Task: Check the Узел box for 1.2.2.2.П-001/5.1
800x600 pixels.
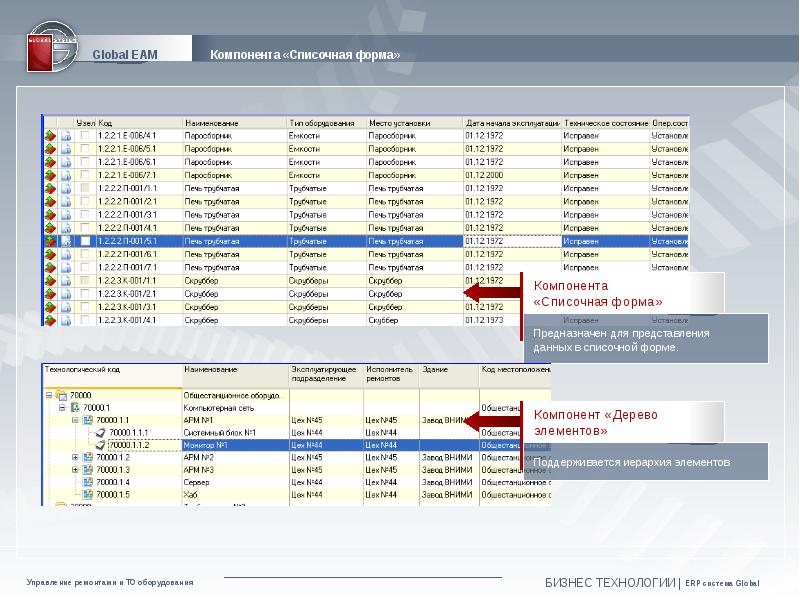Action: pyautogui.click(x=85, y=241)
